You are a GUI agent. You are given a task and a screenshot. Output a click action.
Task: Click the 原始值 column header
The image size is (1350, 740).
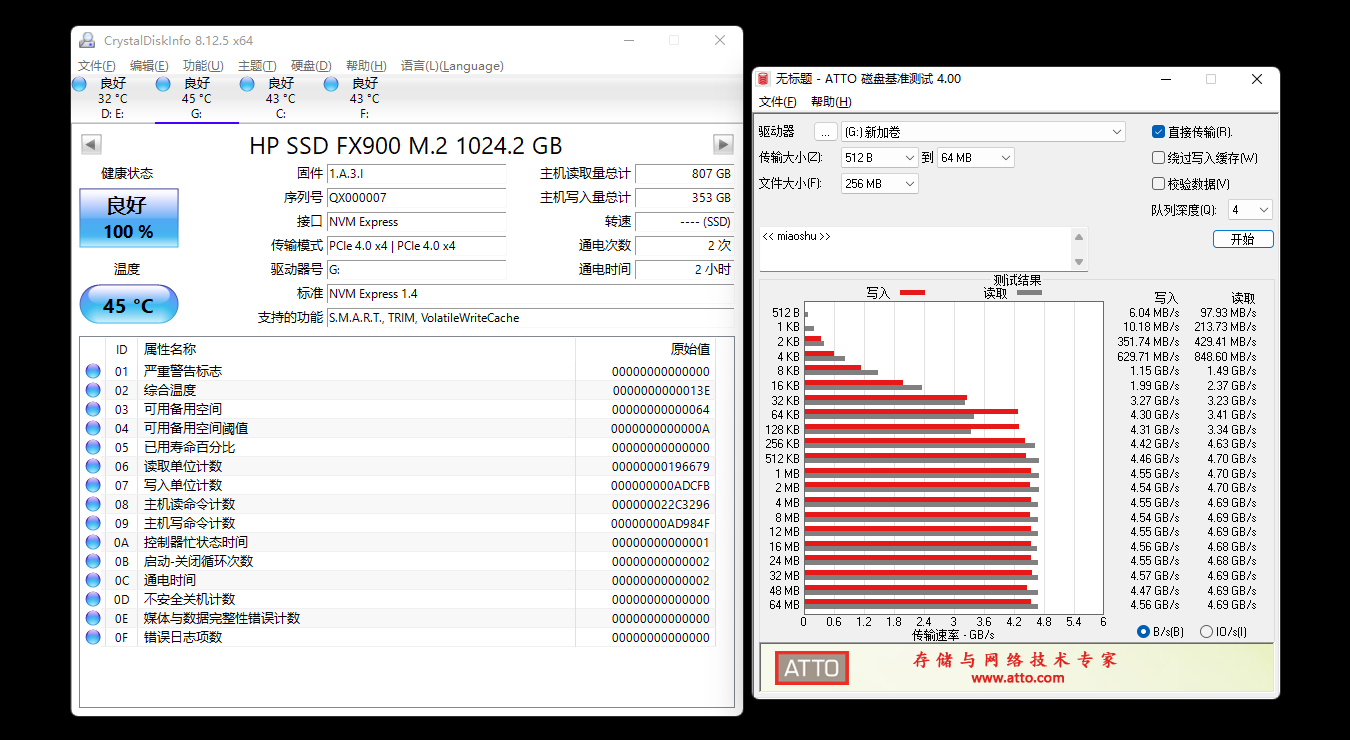click(645, 349)
